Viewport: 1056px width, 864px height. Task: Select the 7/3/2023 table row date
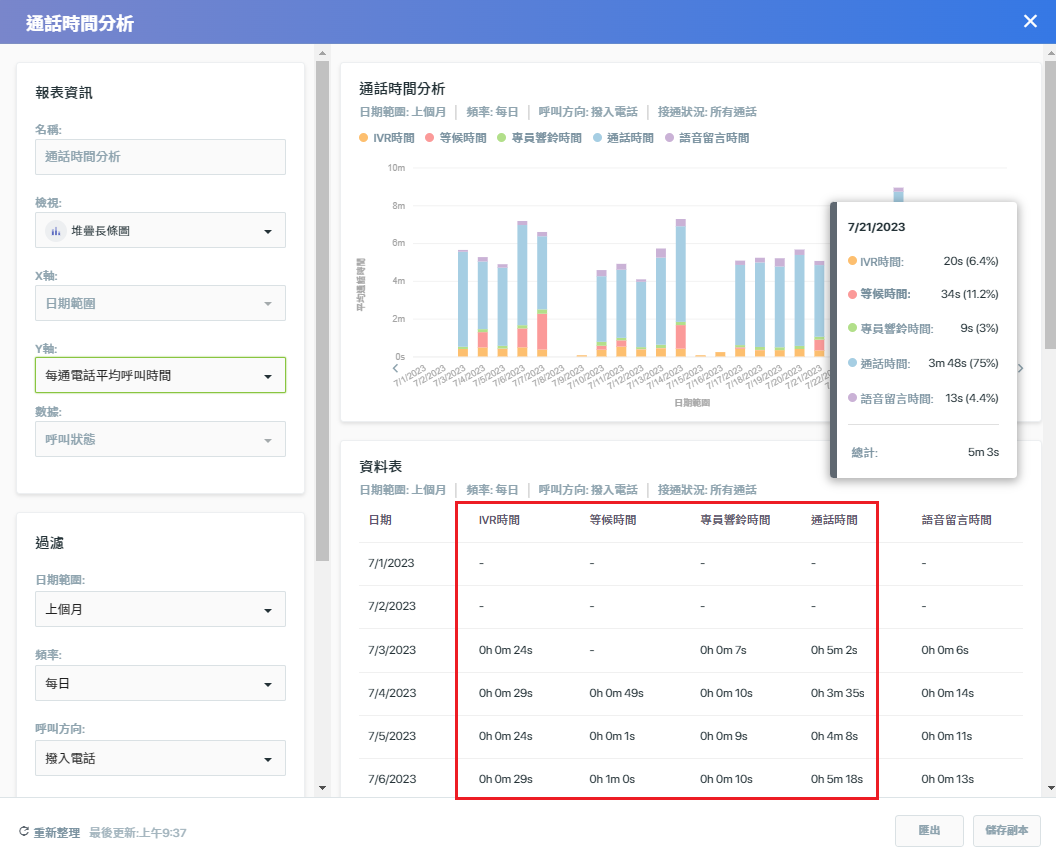392,650
